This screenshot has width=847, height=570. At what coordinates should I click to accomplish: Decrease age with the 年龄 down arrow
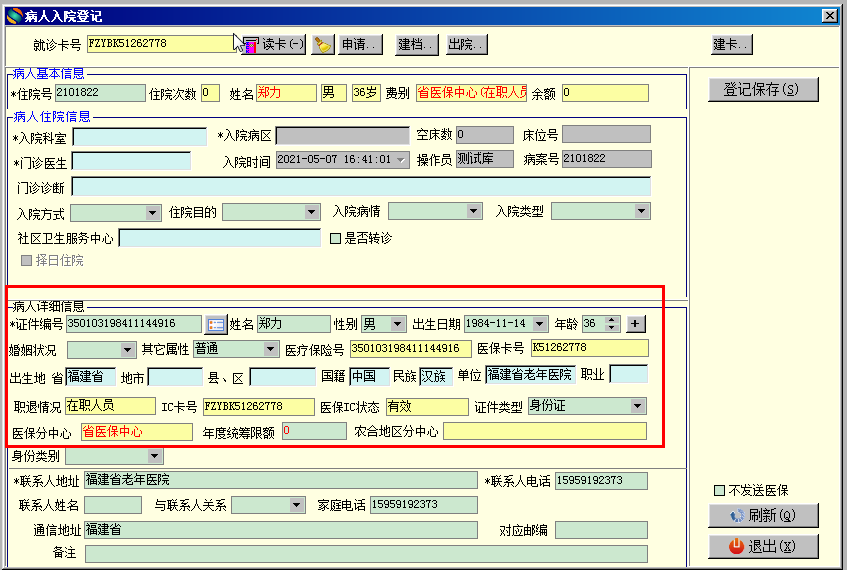pos(611,328)
